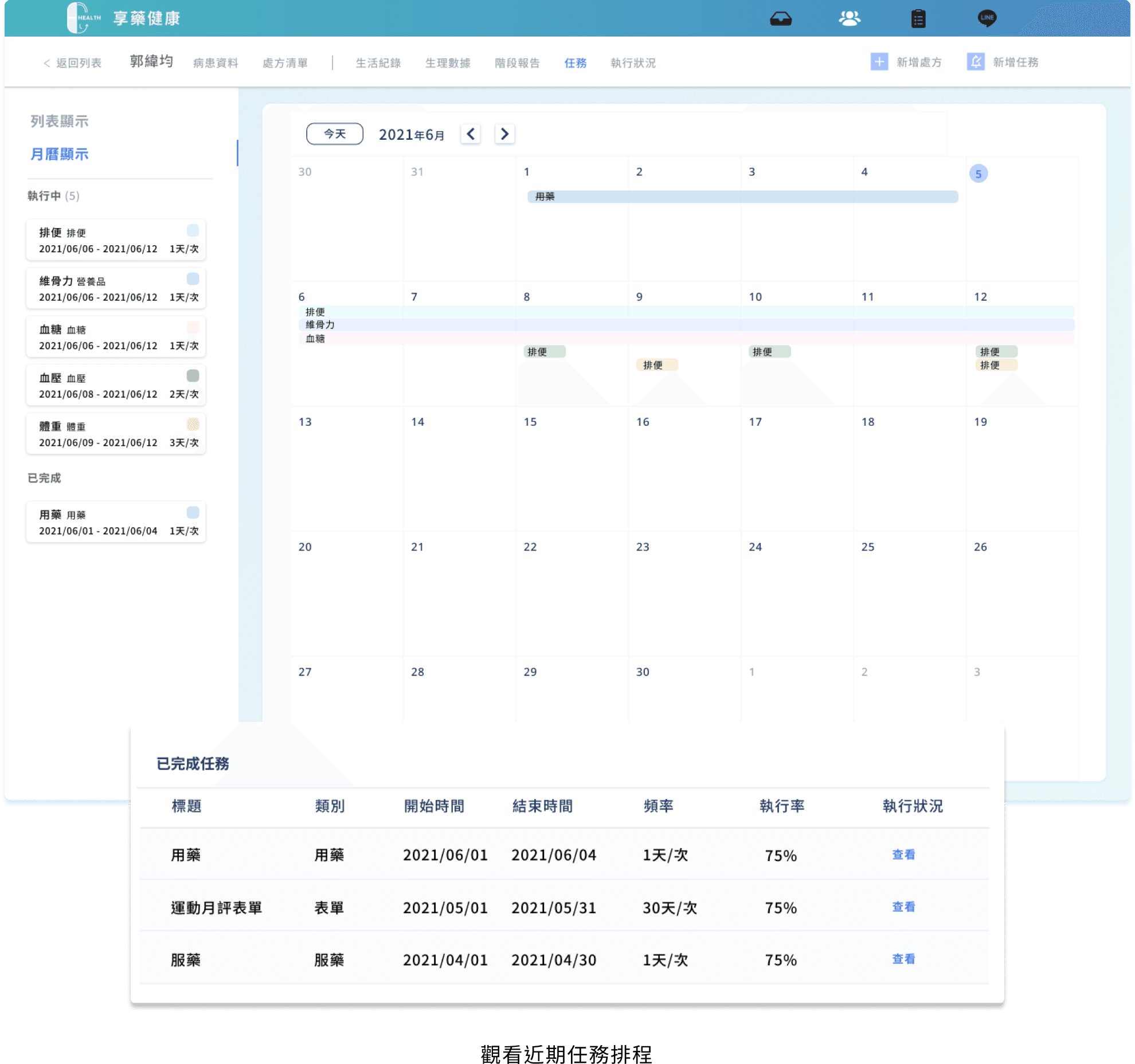
Task: Go to next month arrow
Action: tap(504, 134)
